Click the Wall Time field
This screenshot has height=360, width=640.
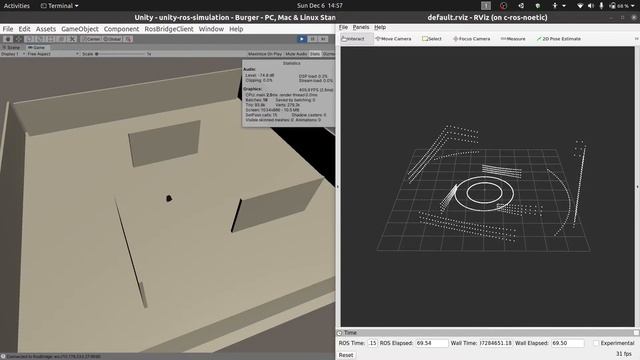click(496, 343)
